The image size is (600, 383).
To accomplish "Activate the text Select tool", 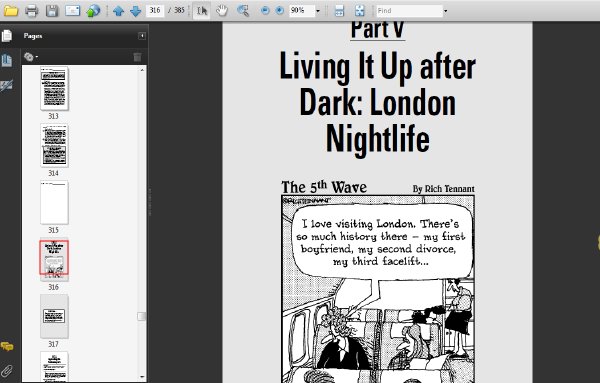I will (x=202, y=10).
